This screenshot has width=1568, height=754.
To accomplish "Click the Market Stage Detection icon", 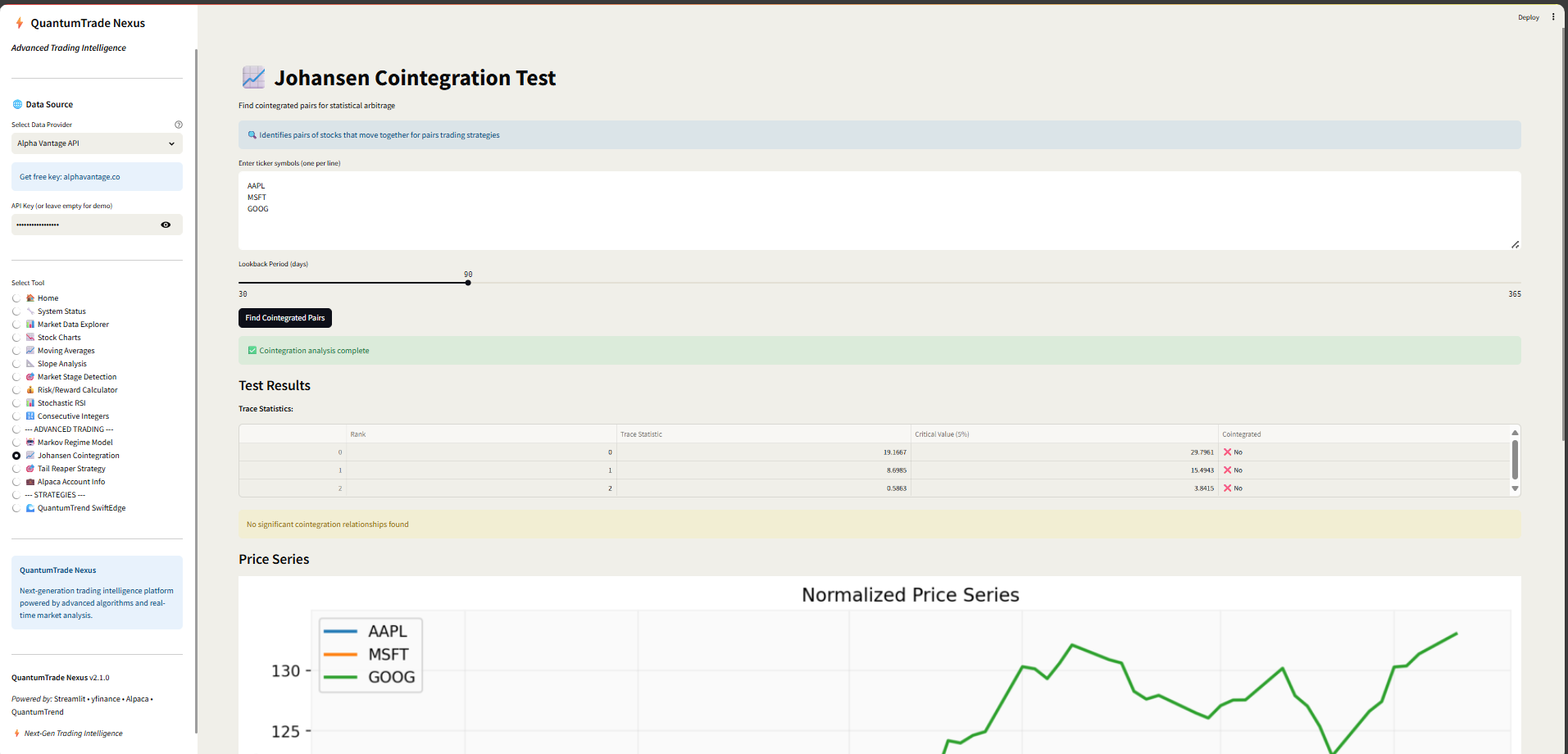I will pos(30,377).
